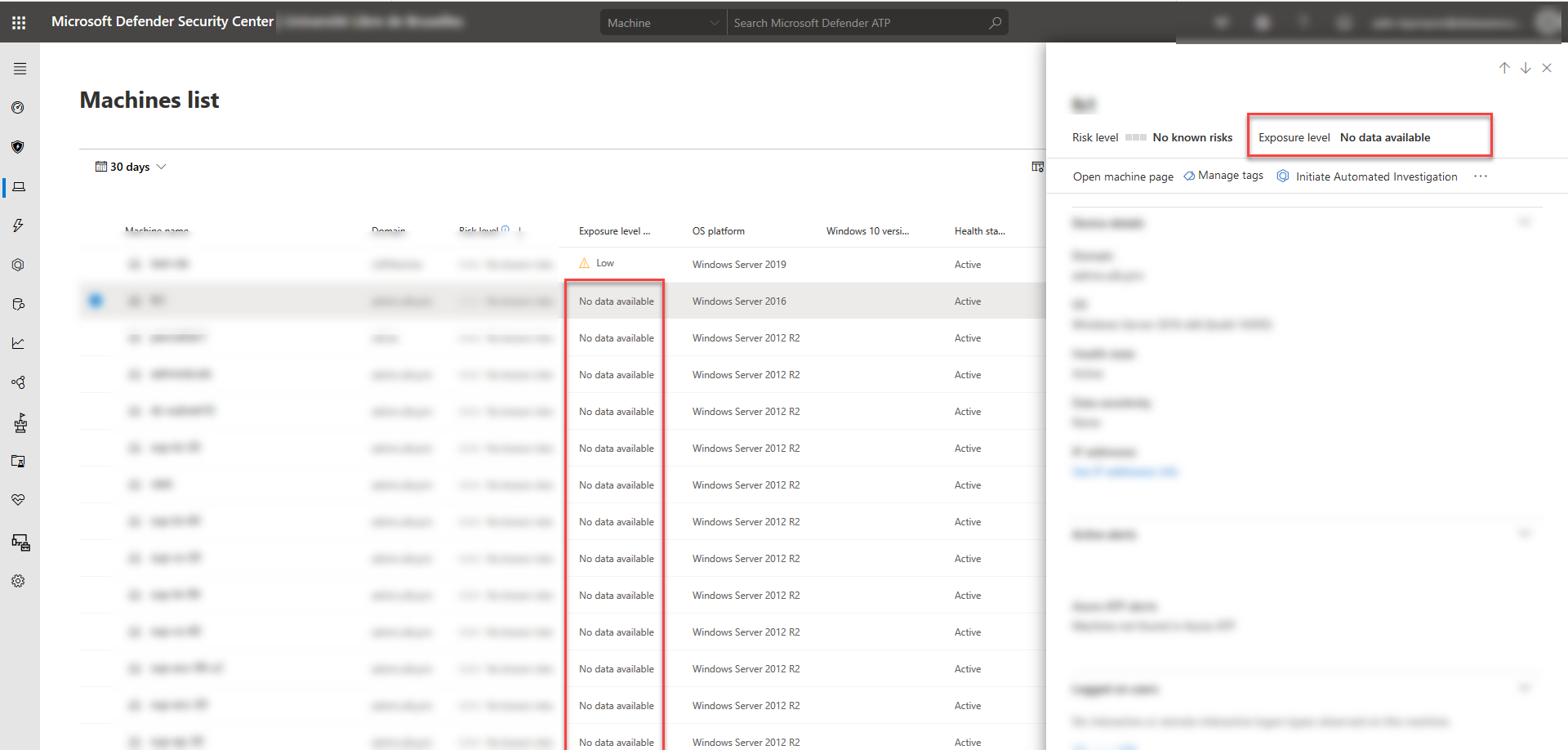Open the customize columns icon
Screen dimensions: 1568x750
pyautogui.click(x=1037, y=167)
